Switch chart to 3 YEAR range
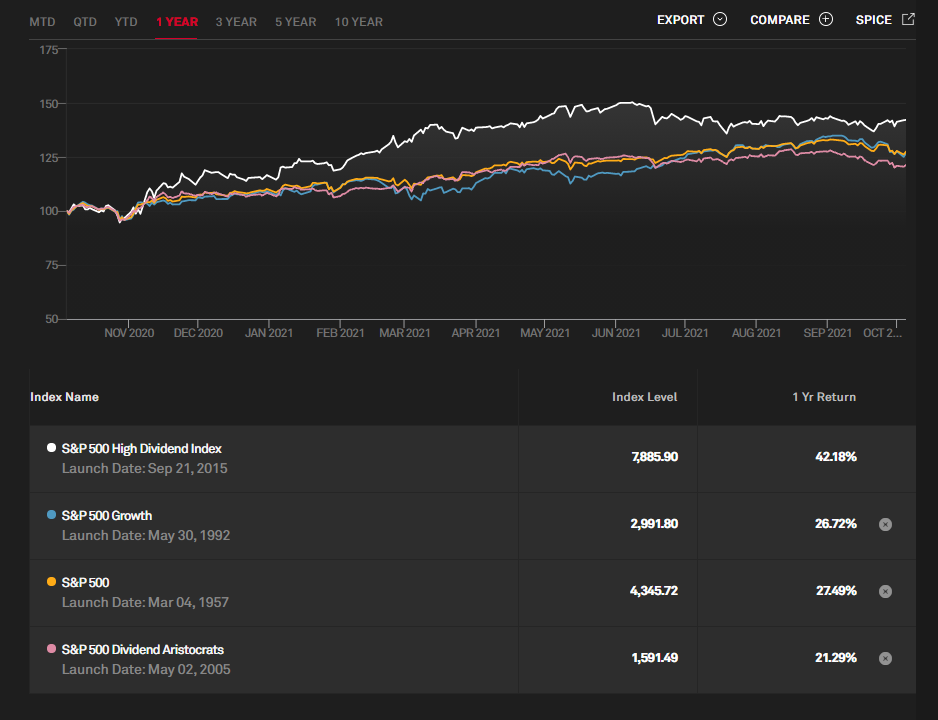This screenshot has width=938, height=720. (x=236, y=22)
